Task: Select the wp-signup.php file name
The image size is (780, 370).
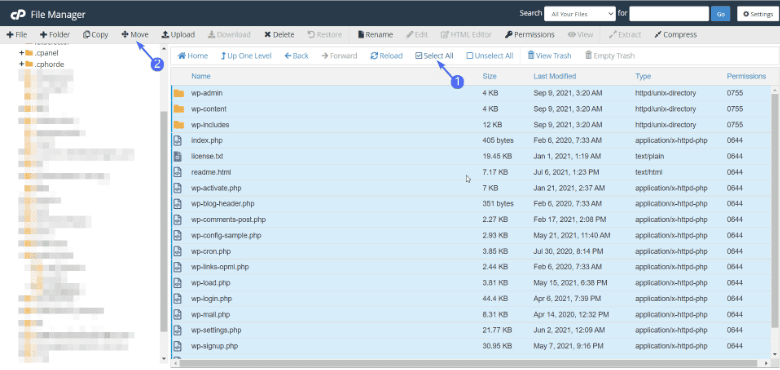Action: (x=215, y=346)
